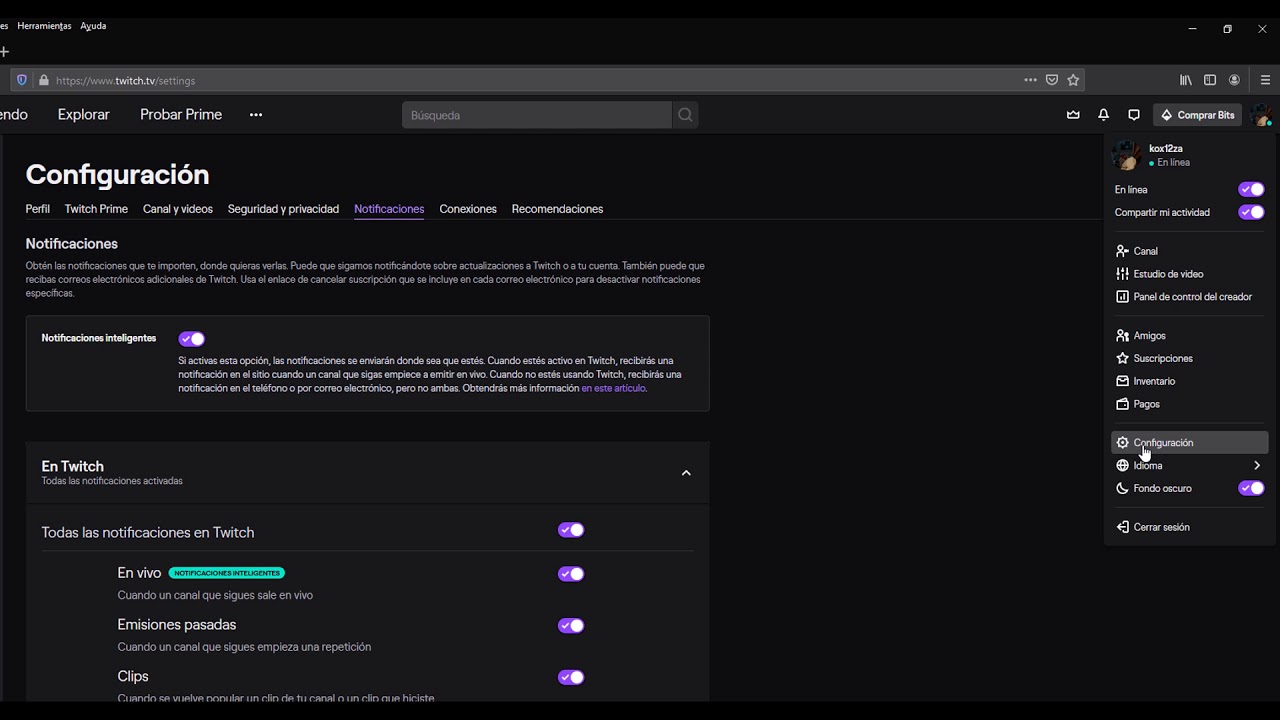This screenshot has width=1280, height=720.
Task: Click the Amigos icon
Action: coord(1122,336)
